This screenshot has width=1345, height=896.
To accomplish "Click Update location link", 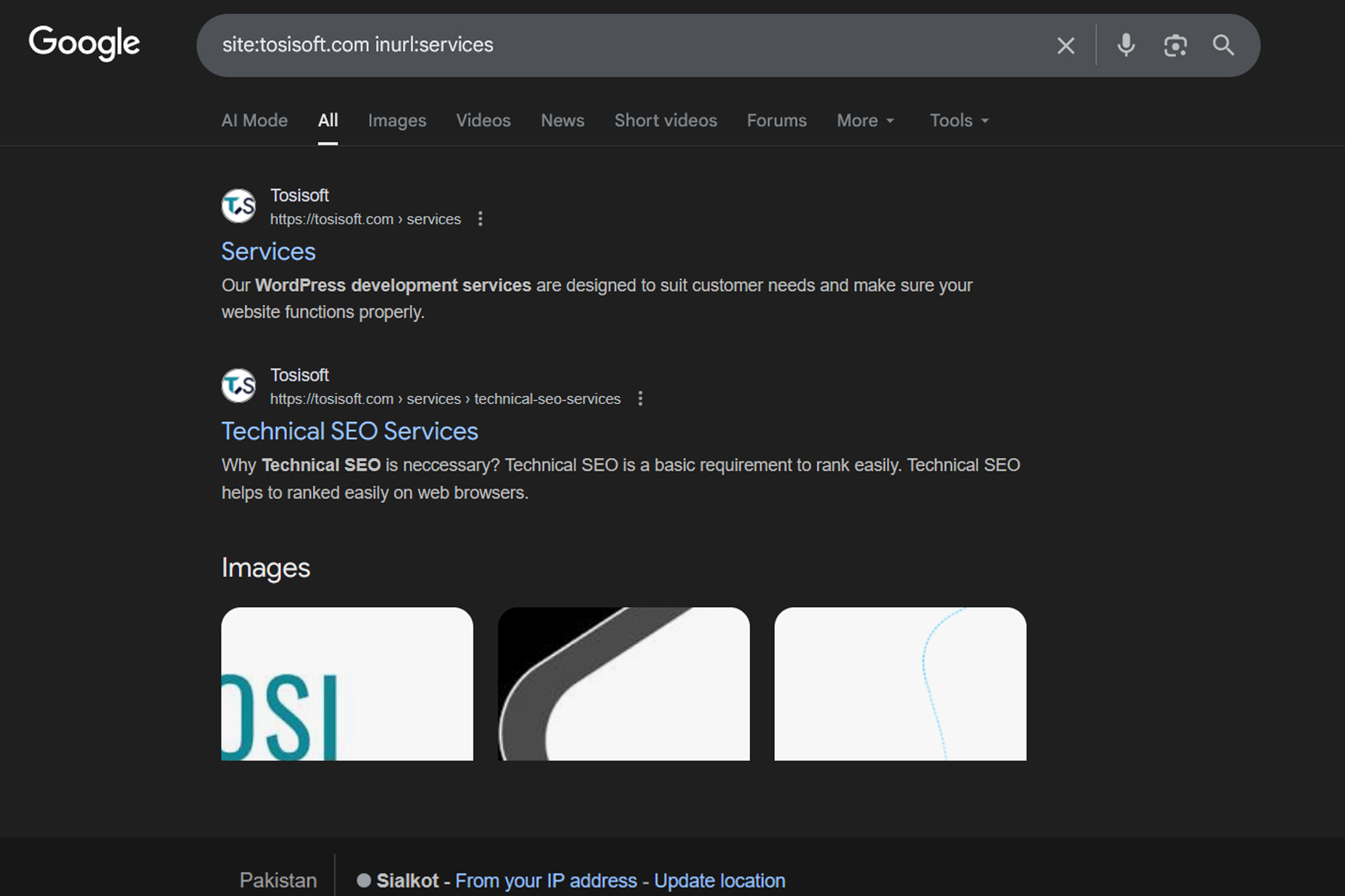I will 719,880.
